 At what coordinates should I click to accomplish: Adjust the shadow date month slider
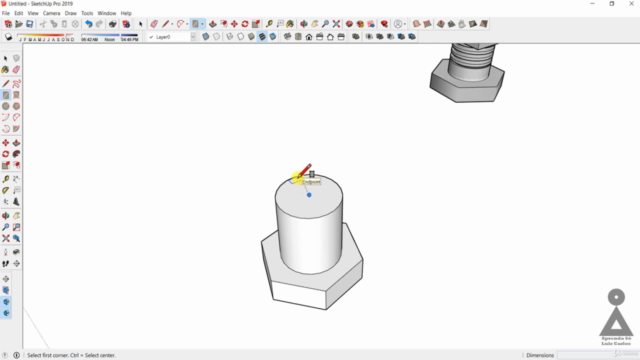tap(45, 37)
